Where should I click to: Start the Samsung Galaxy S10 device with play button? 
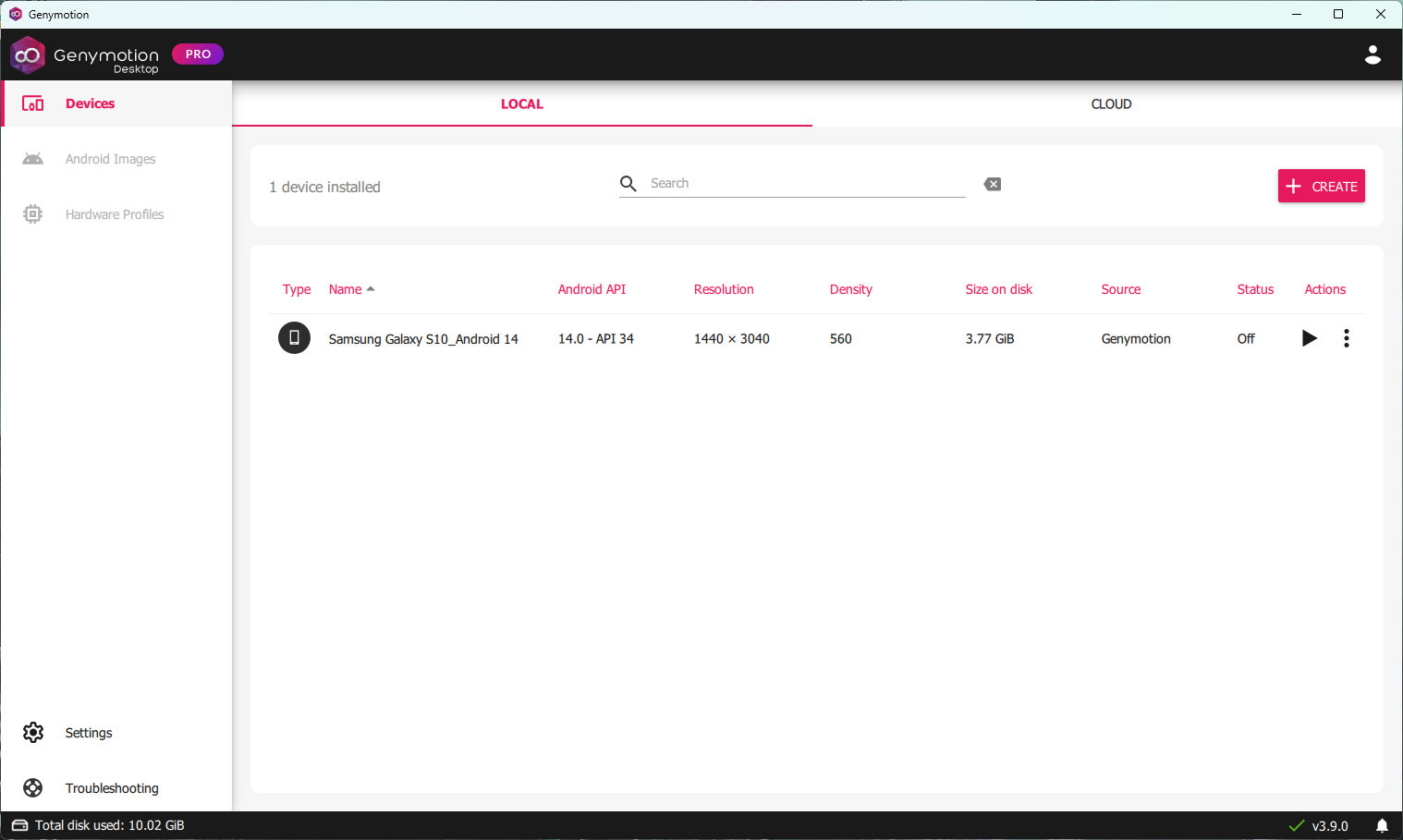pyautogui.click(x=1309, y=338)
